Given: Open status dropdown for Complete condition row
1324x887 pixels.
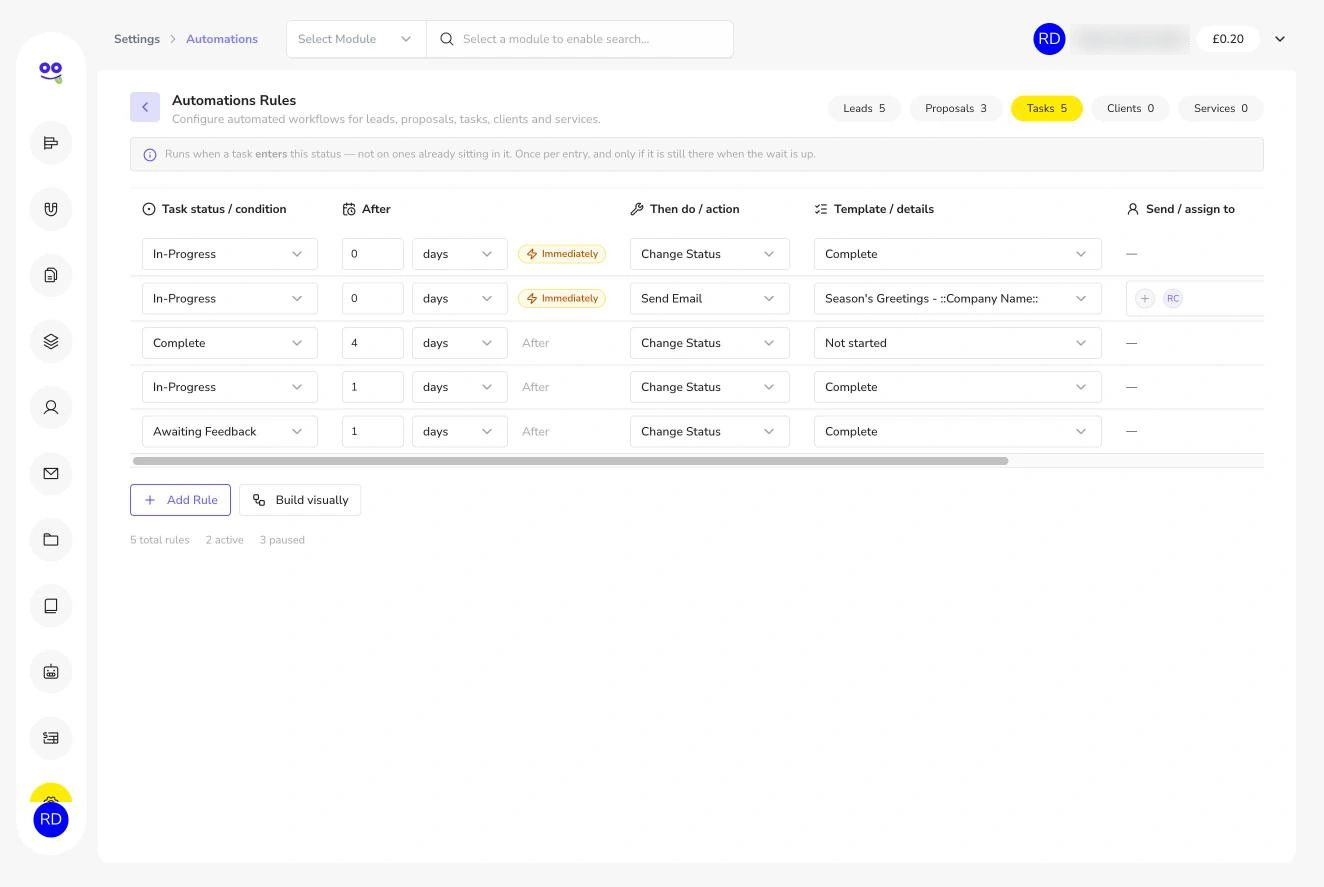Looking at the screenshot, I should tap(230, 343).
